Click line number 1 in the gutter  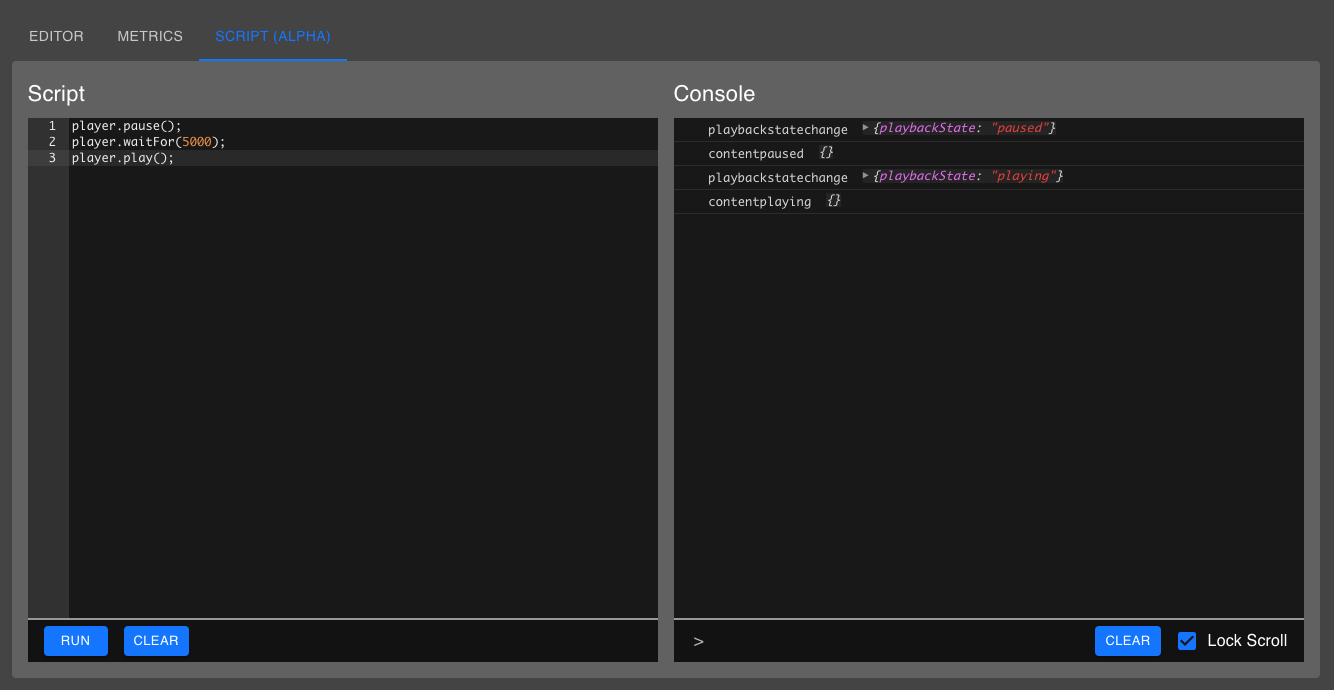51,126
